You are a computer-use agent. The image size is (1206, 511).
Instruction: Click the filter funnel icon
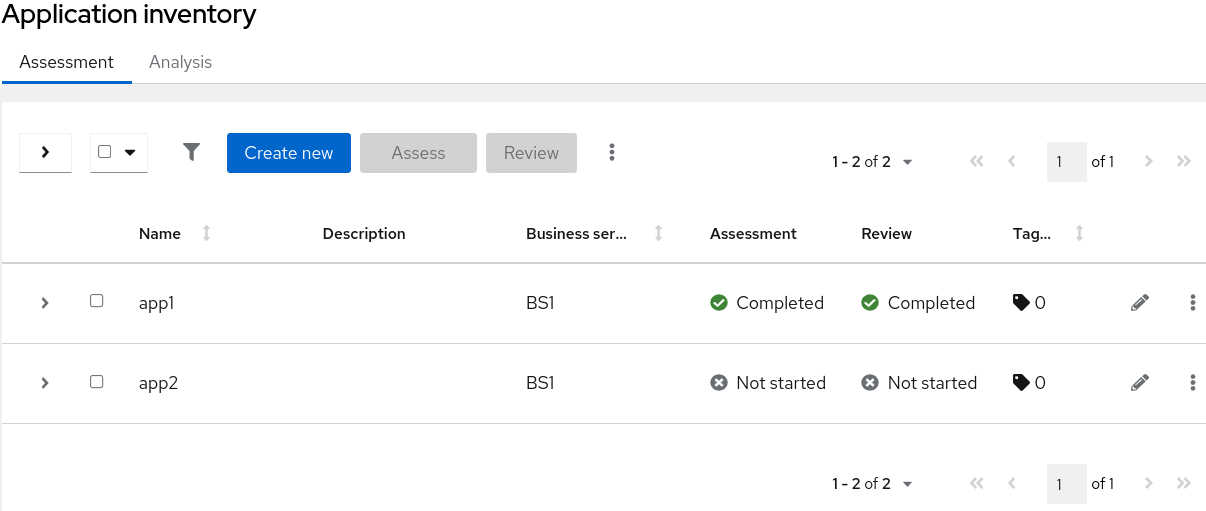point(192,152)
